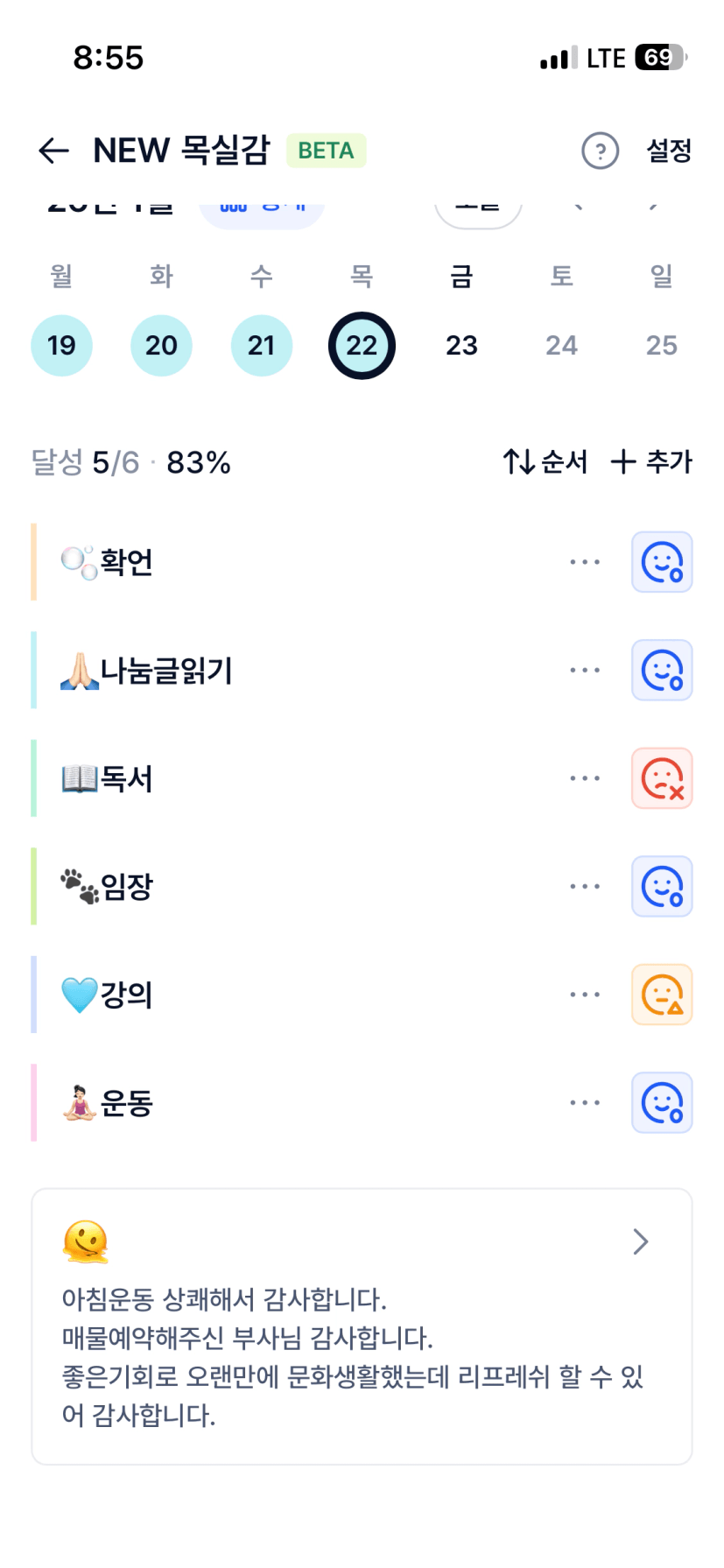724x1568 pixels.
Task: Tap the 순서 sort order control
Action: [x=545, y=461]
